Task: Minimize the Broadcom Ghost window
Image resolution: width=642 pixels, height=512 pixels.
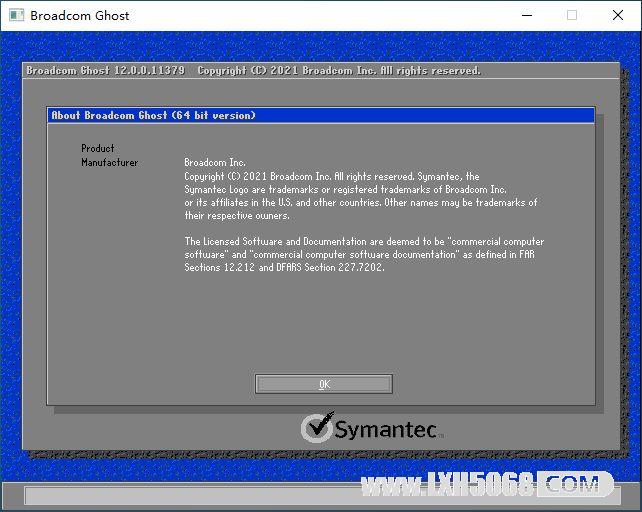Action: tap(527, 16)
